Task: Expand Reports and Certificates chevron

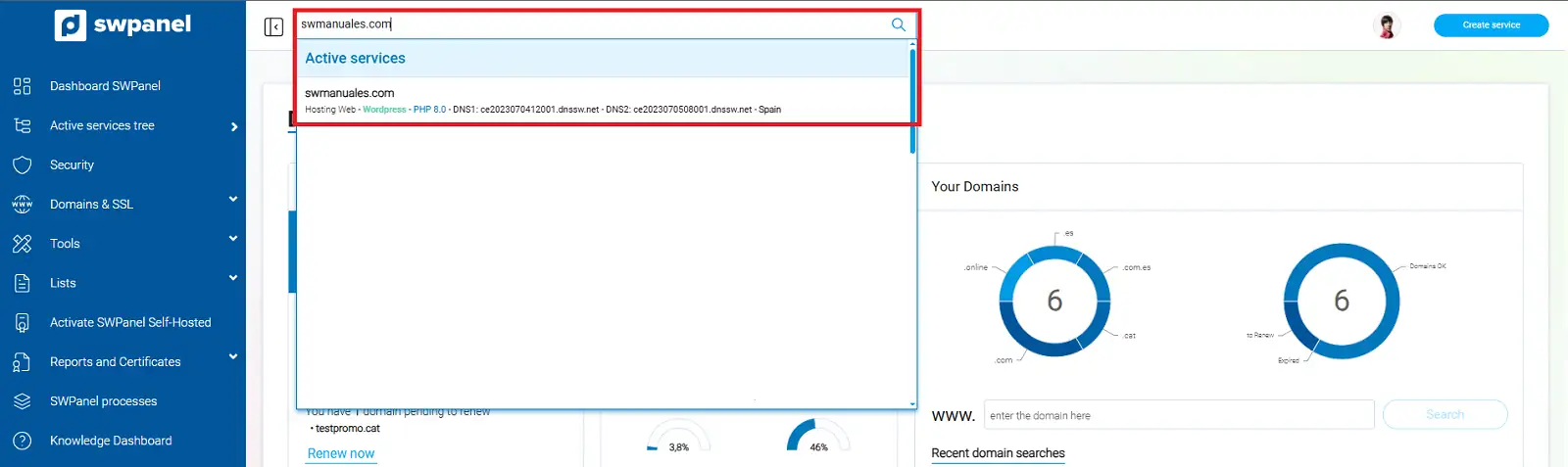Action: (x=233, y=356)
